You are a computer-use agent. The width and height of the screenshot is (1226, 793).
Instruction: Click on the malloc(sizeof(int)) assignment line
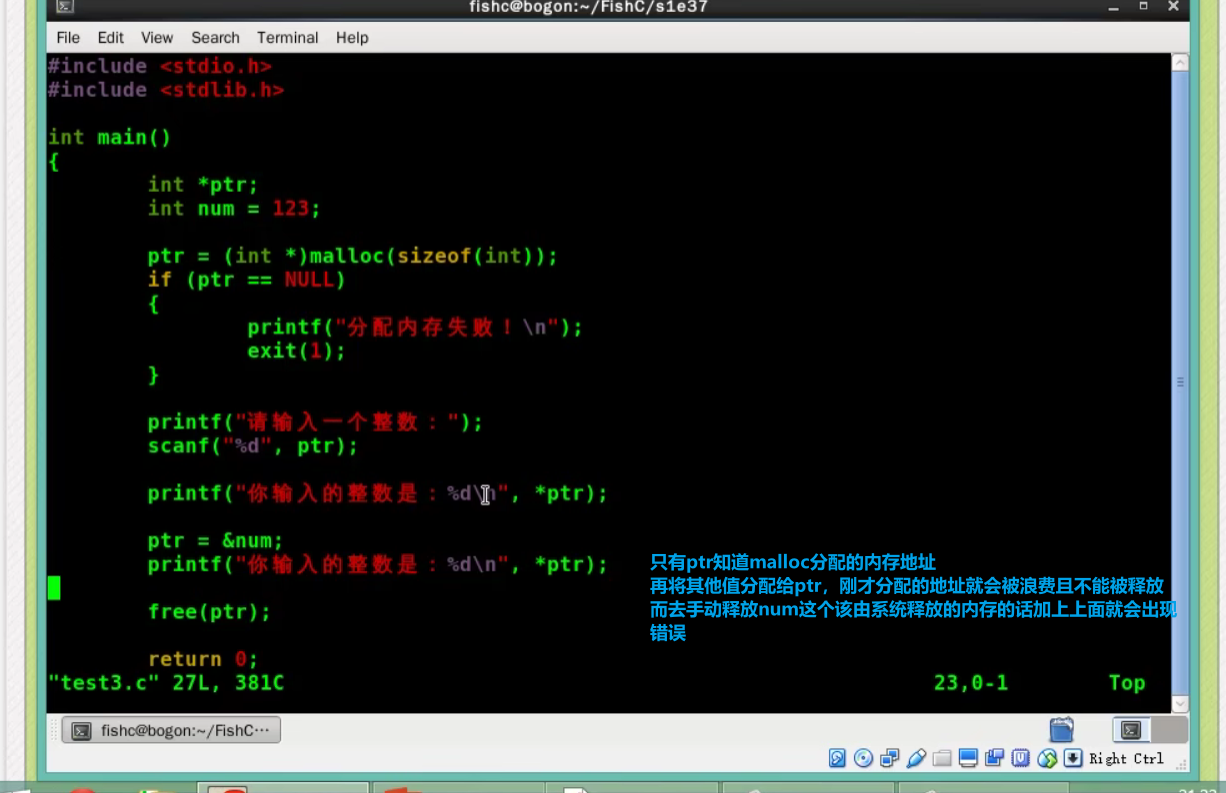[x=352, y=256]
